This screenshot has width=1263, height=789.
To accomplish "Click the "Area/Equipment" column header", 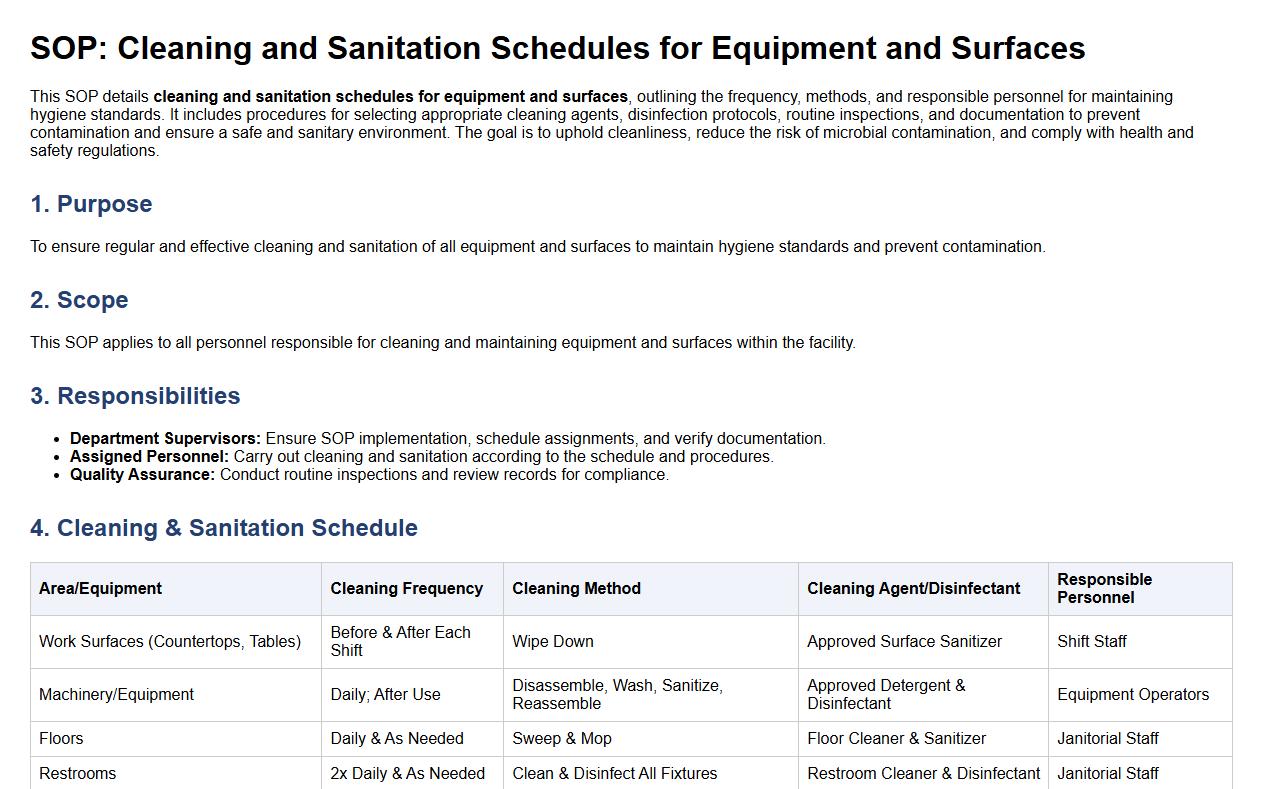I will tap(100, 588).
